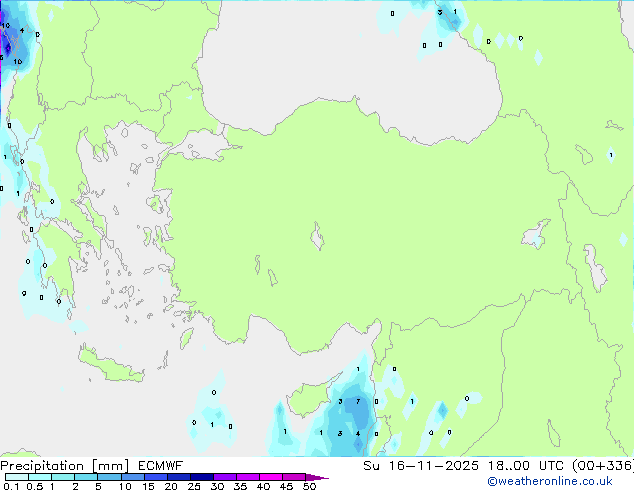Click the '35' legend scale label

coord(240,486)
